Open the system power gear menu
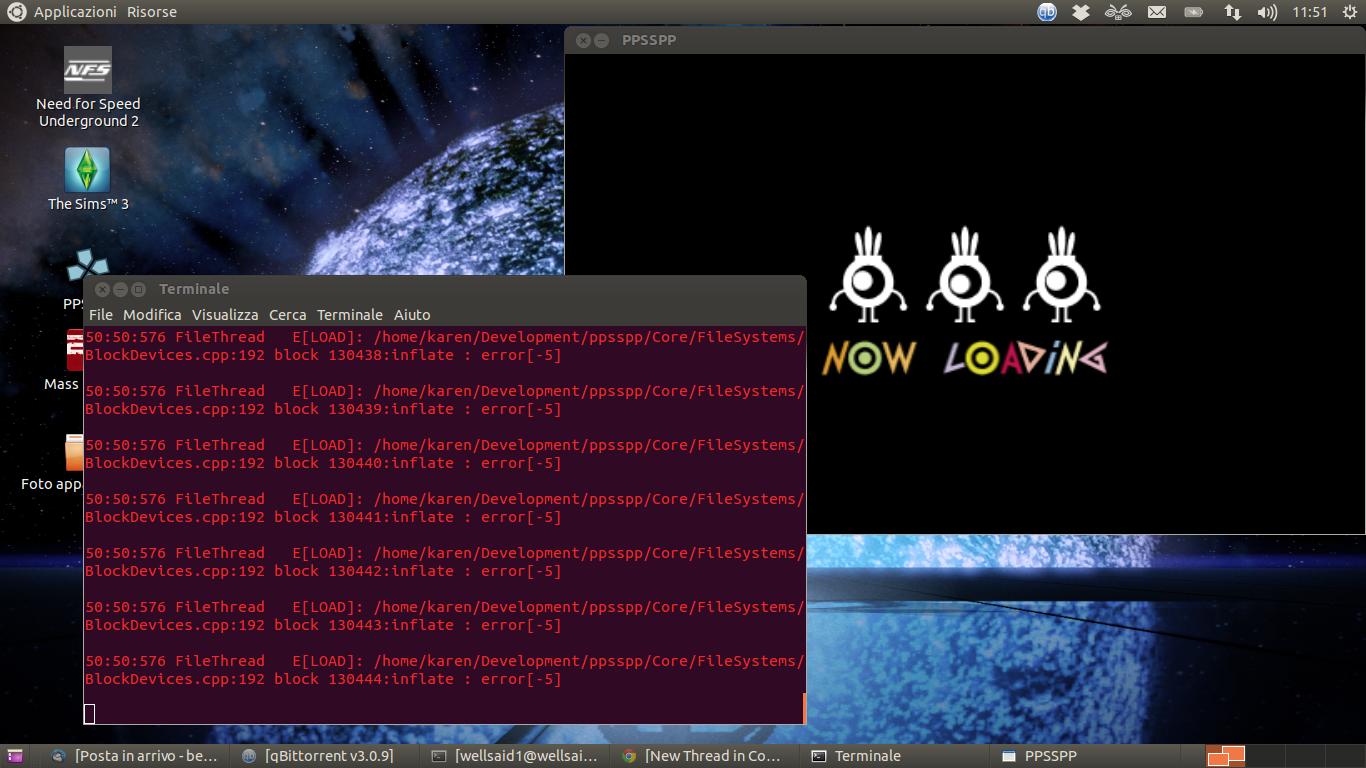The width and height of the screenshot is (1366, 768). click(x=1349, y=12)
